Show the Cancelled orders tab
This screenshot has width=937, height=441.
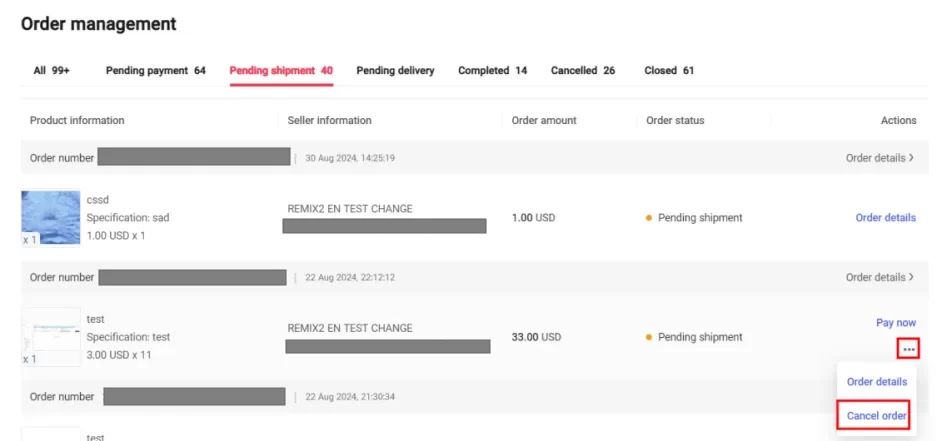click(x=582, y=71)
